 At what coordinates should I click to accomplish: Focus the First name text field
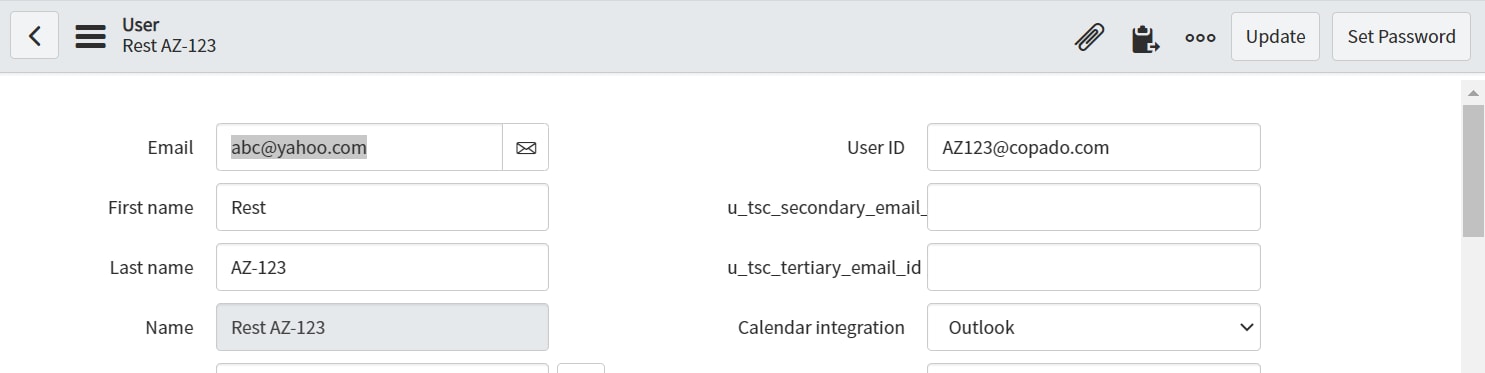382,207
